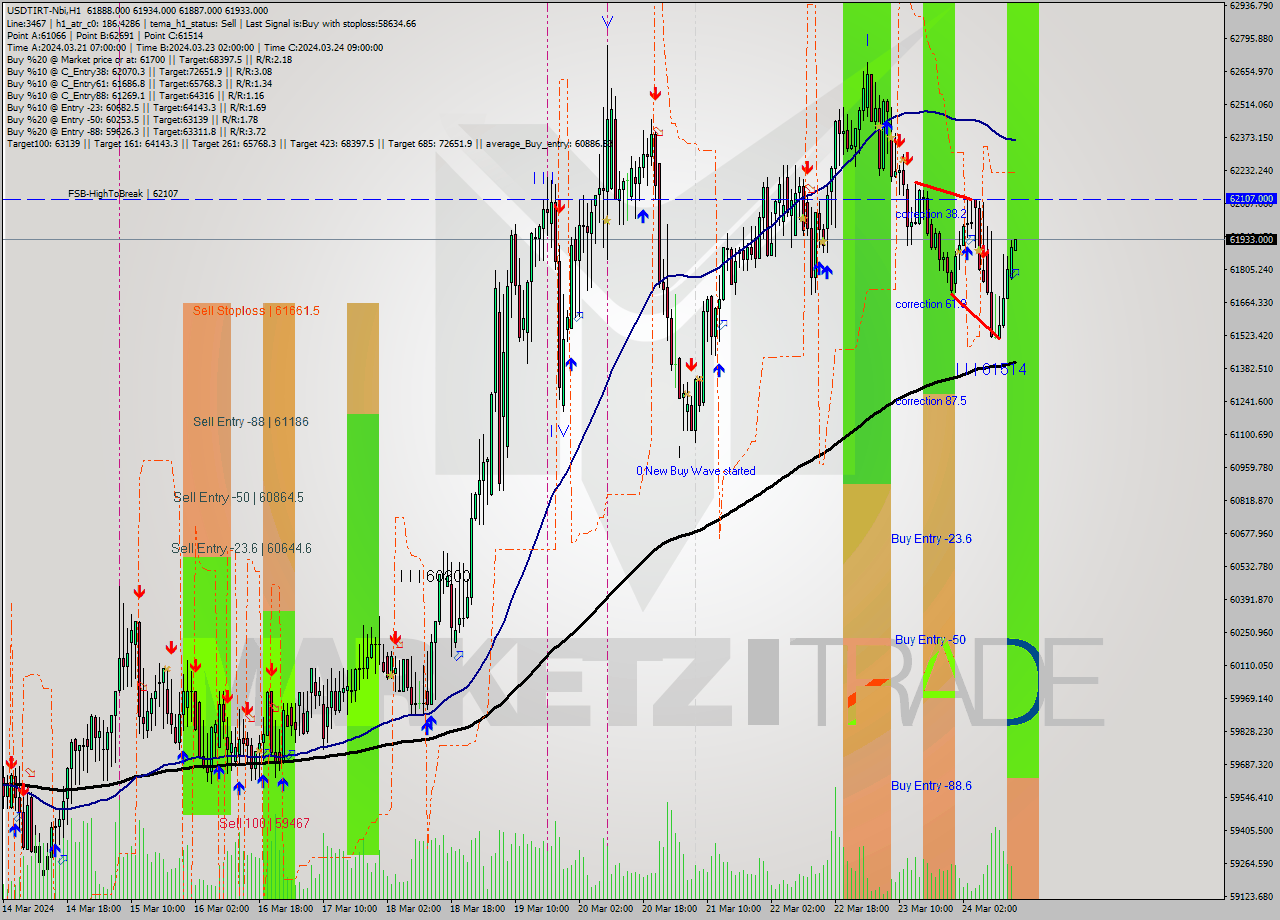Select the '17 Mar 10:00' time axis label
The height and width of the screenshot is (920, 1280).
[350, 909]
